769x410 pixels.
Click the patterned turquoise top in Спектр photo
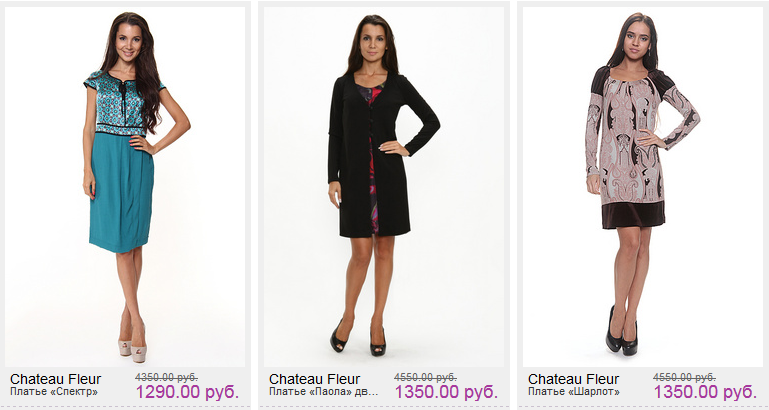pos(119,104)
